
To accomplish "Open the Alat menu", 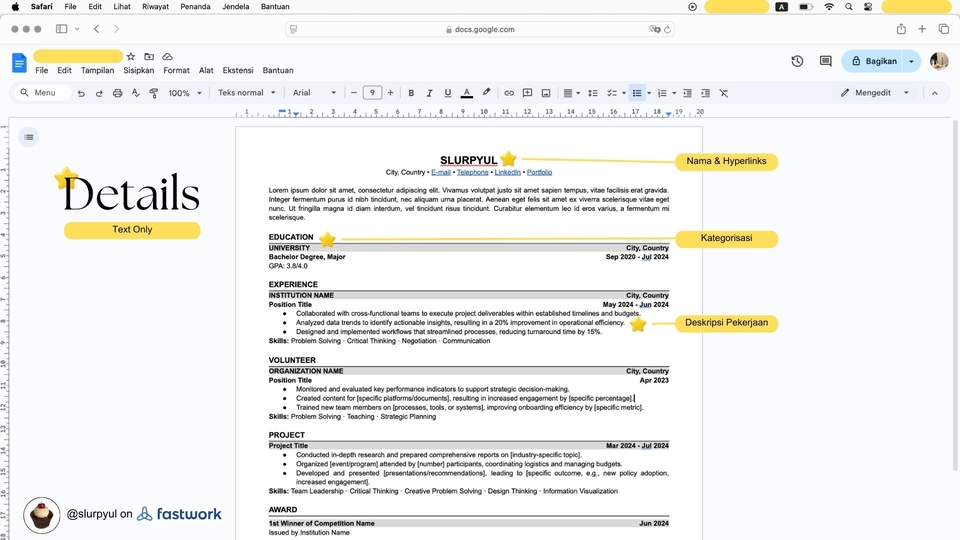I will 206,70.
